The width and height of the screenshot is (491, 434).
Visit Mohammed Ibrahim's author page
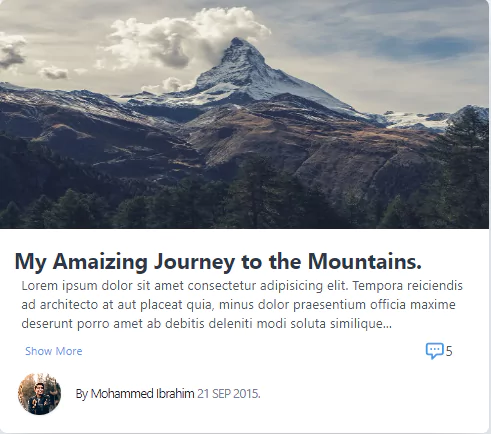pos(142,394)
